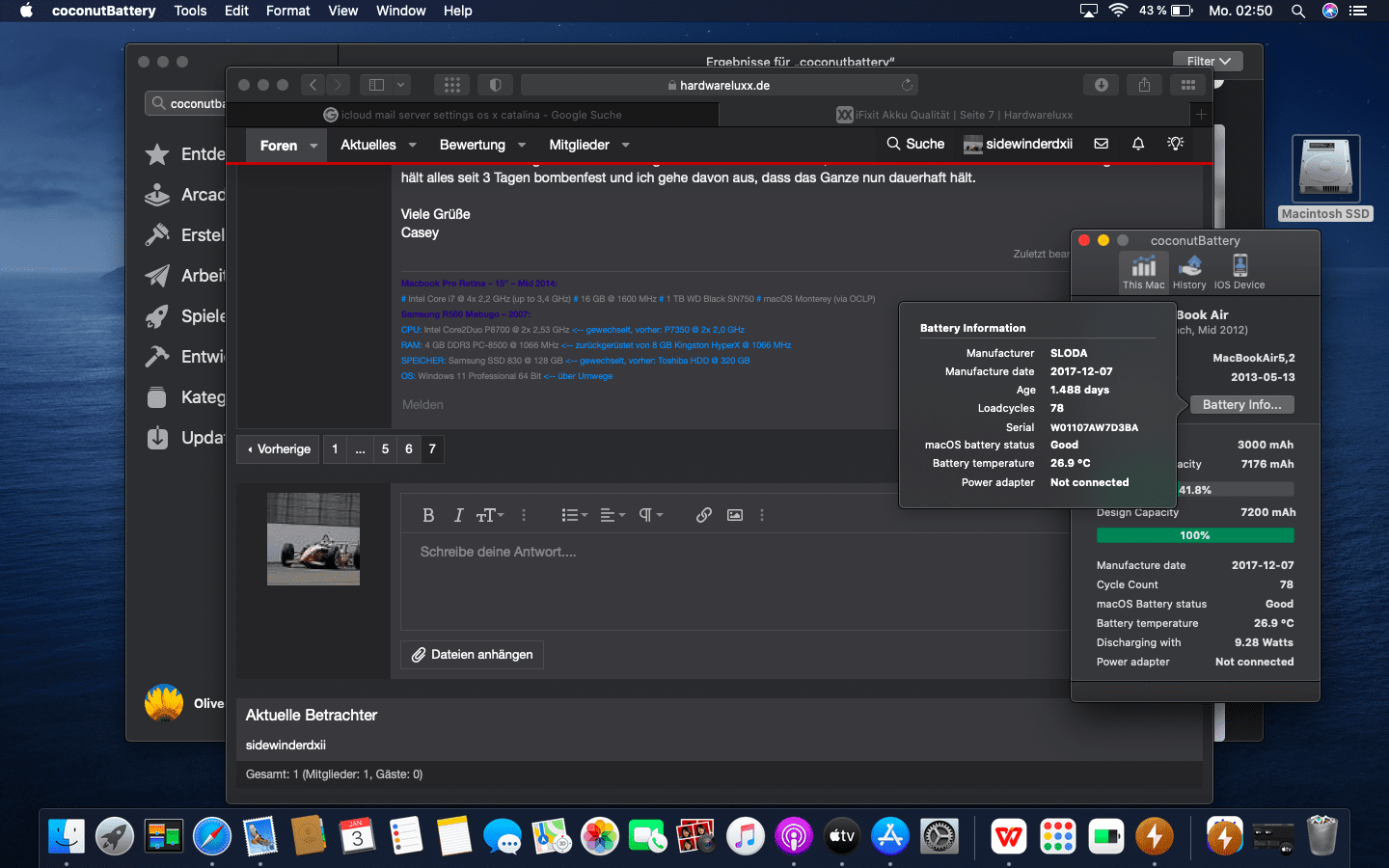
Task: Expand the Mitglieder dropdown arrow
Action: point(625,145)
